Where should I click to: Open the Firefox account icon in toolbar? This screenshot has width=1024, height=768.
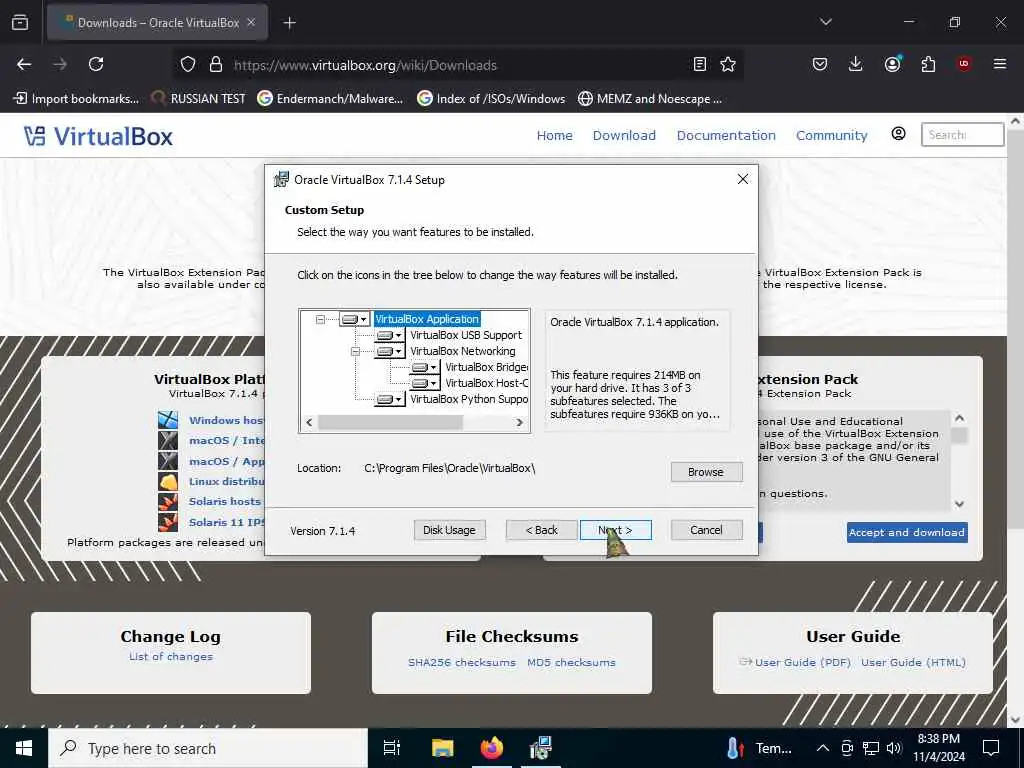(892, 63)
